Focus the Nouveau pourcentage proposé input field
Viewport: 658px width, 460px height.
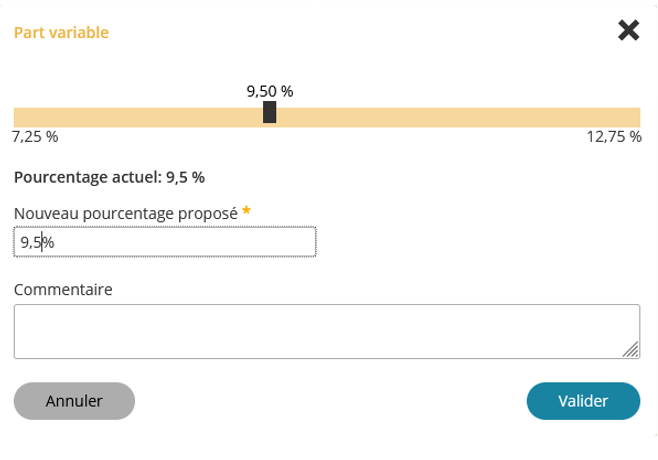point(165,241)
